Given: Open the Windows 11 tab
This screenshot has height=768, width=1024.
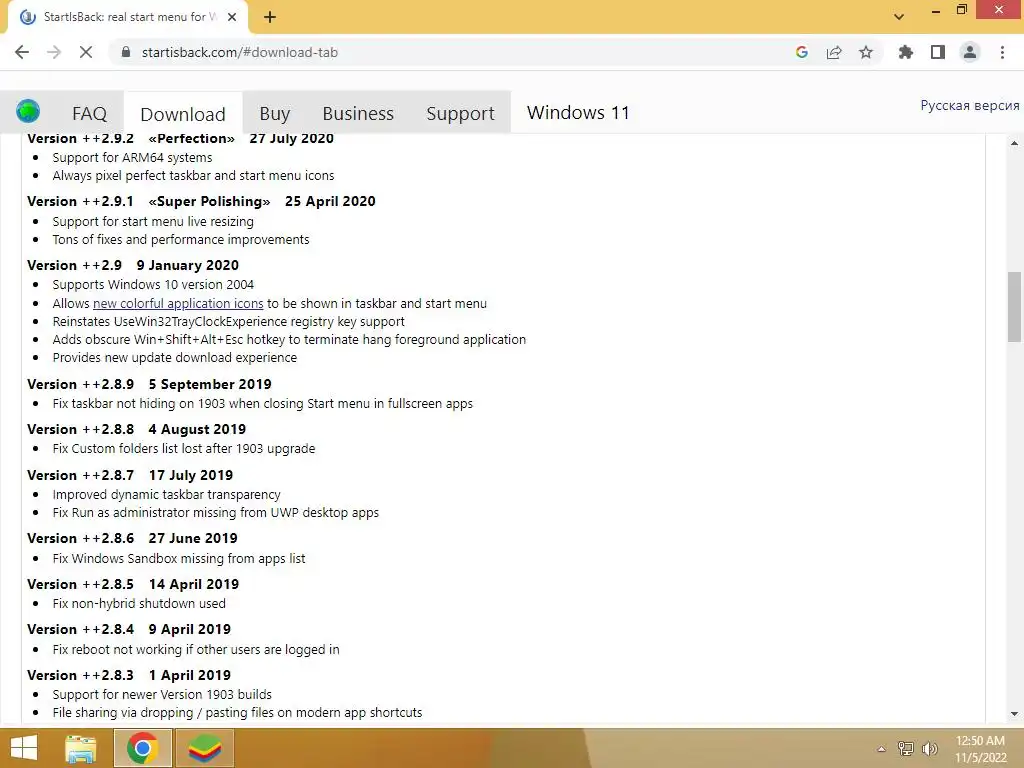Looking at the screenshot, I should point(578,112).
